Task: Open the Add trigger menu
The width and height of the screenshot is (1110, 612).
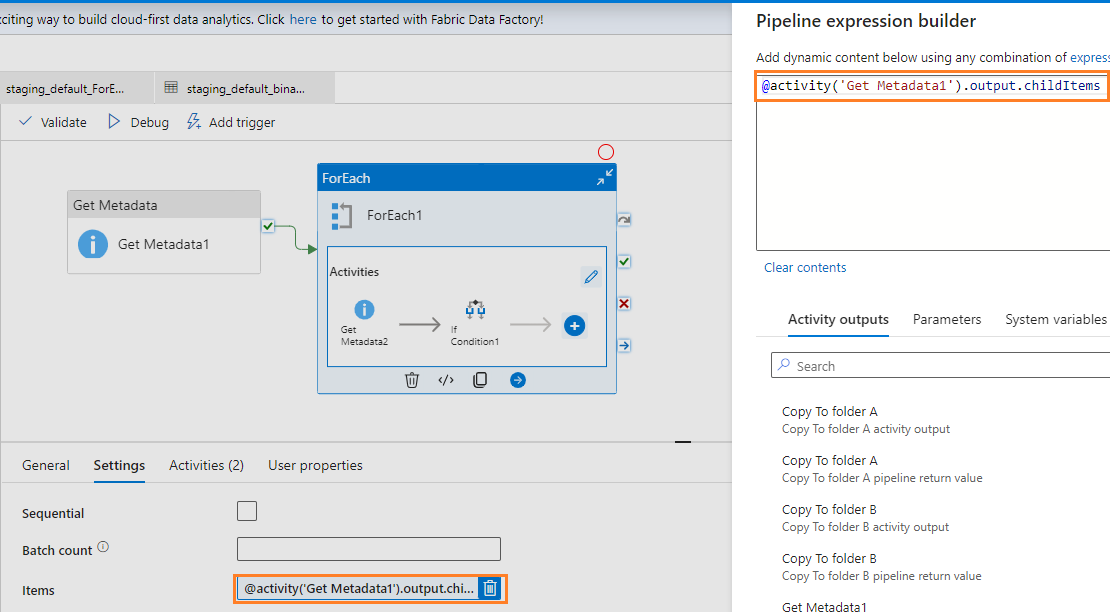Action: pyautogui.click(x=231, y=122)
